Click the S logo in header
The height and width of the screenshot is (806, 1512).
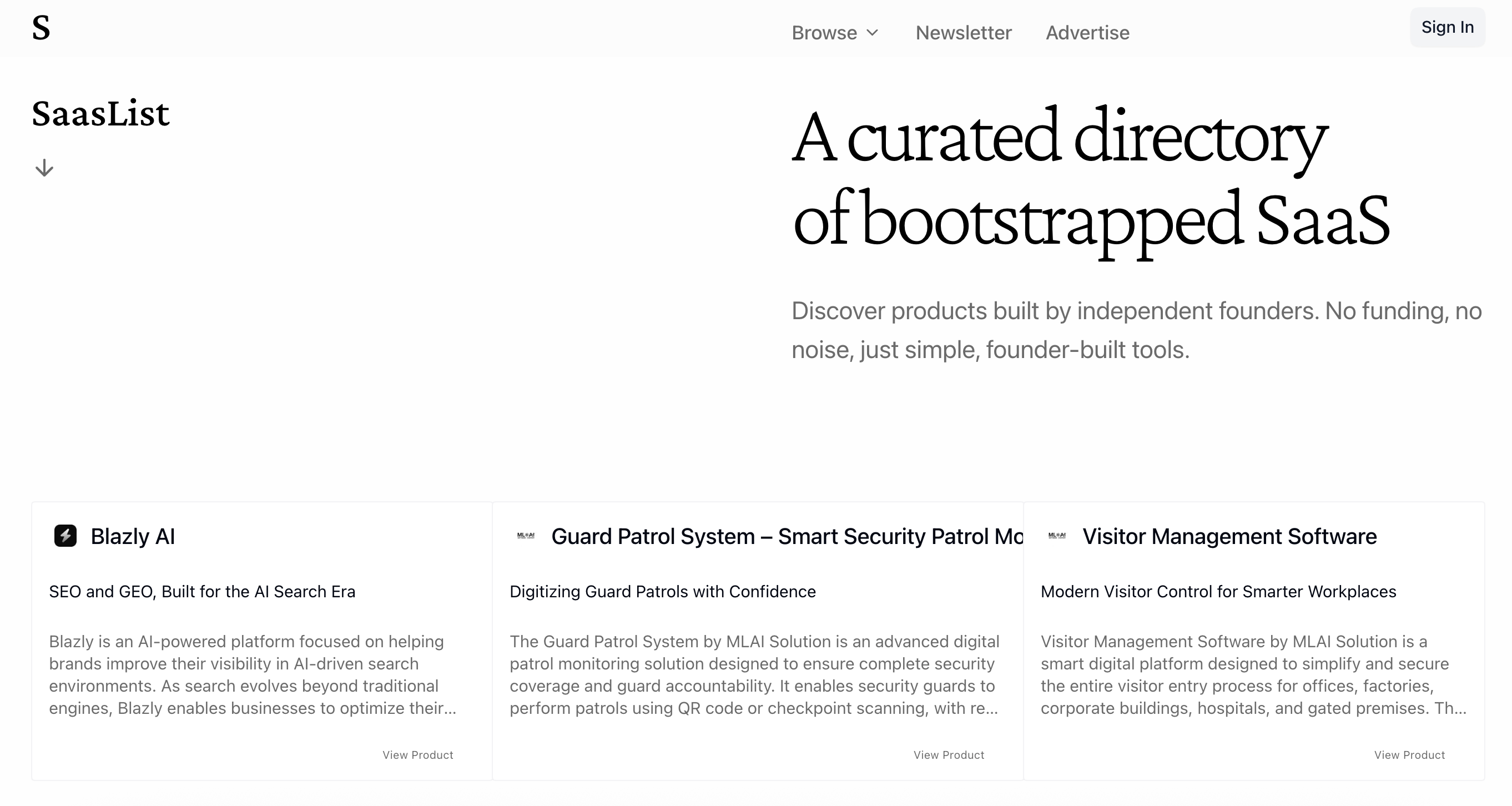tap(41, 28)
